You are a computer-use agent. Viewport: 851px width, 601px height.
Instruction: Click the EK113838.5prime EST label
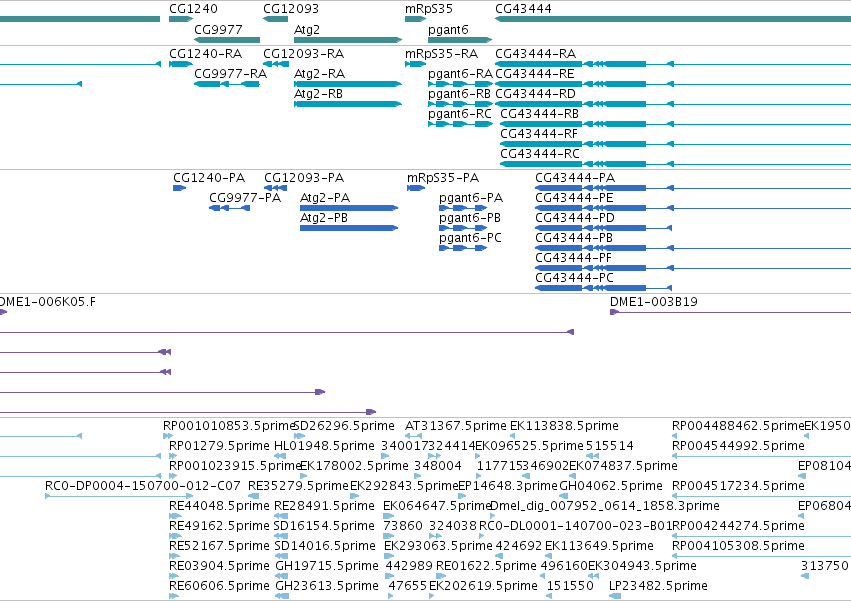pos(564,426)
